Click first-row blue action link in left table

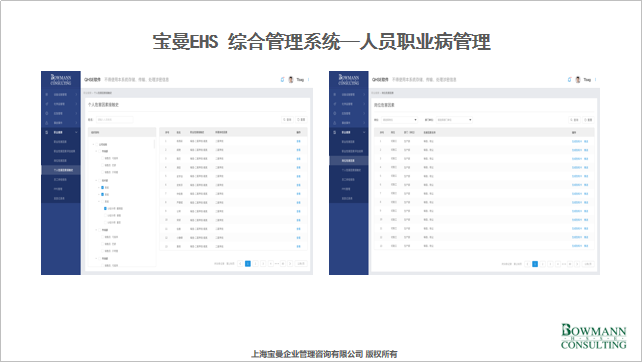coord(299,141)
